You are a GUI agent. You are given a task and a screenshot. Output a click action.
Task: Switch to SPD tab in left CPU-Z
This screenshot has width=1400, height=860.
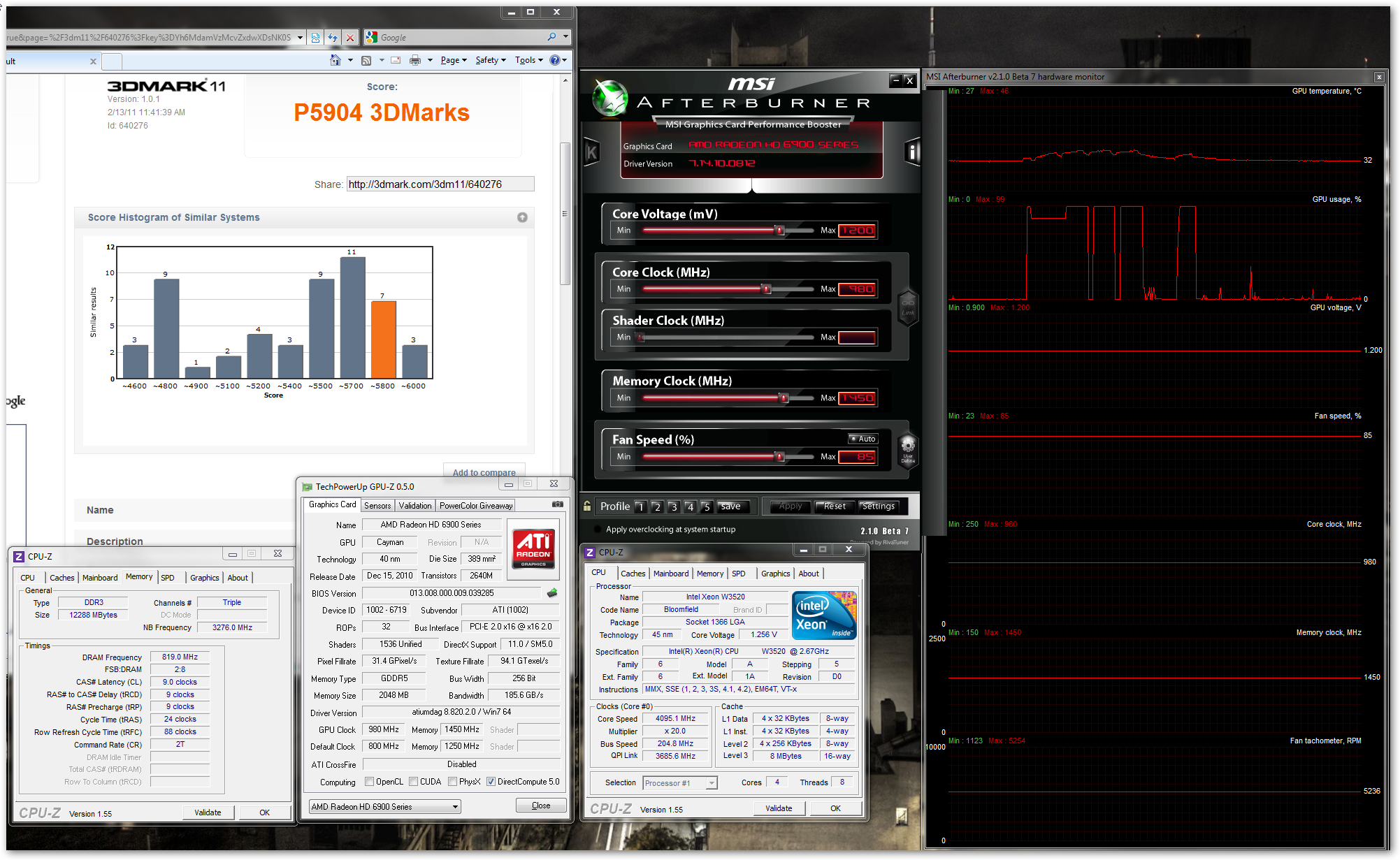(x=168, y=578)
